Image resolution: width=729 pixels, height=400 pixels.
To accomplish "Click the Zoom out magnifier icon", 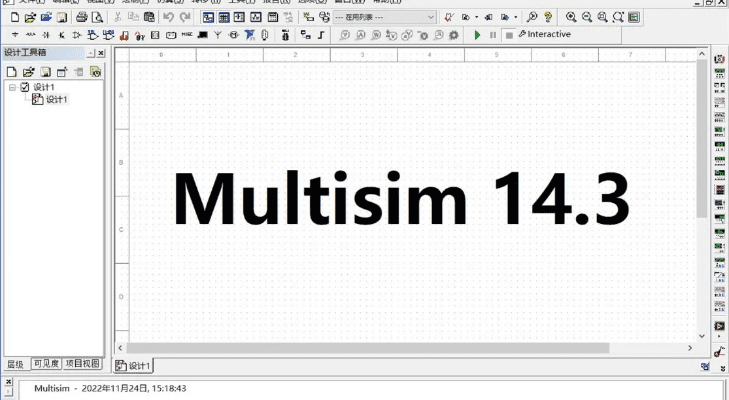I will (x=586, y=17).
